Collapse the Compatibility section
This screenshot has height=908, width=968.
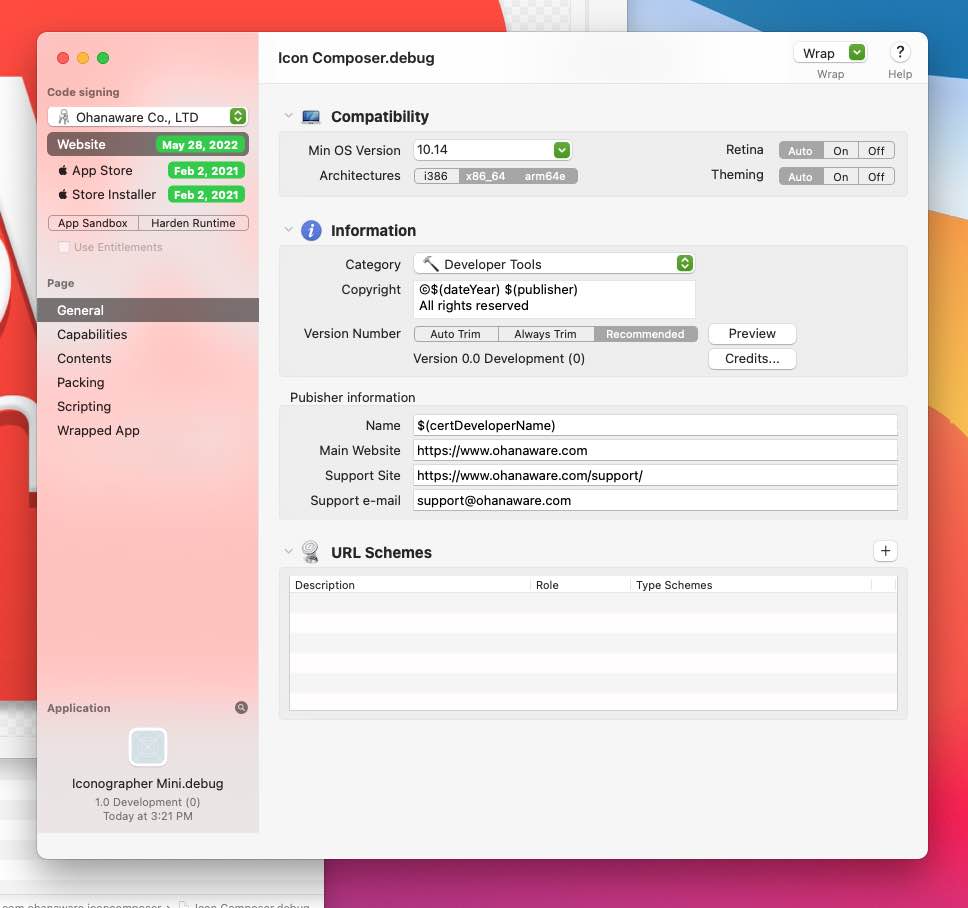288,116
